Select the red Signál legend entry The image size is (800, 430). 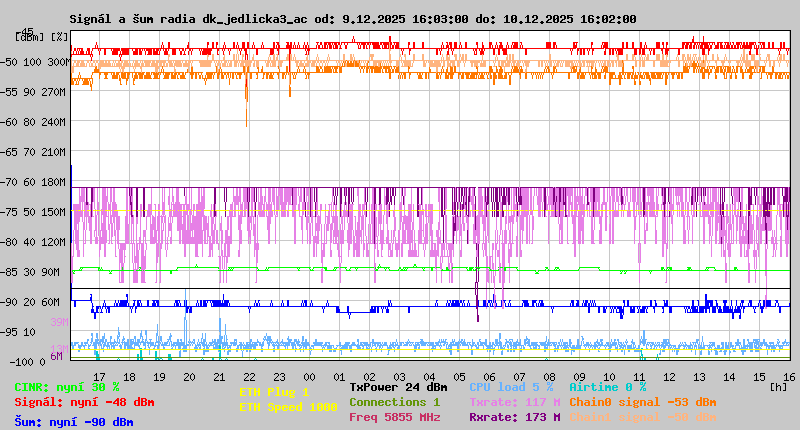click(84, 402)
